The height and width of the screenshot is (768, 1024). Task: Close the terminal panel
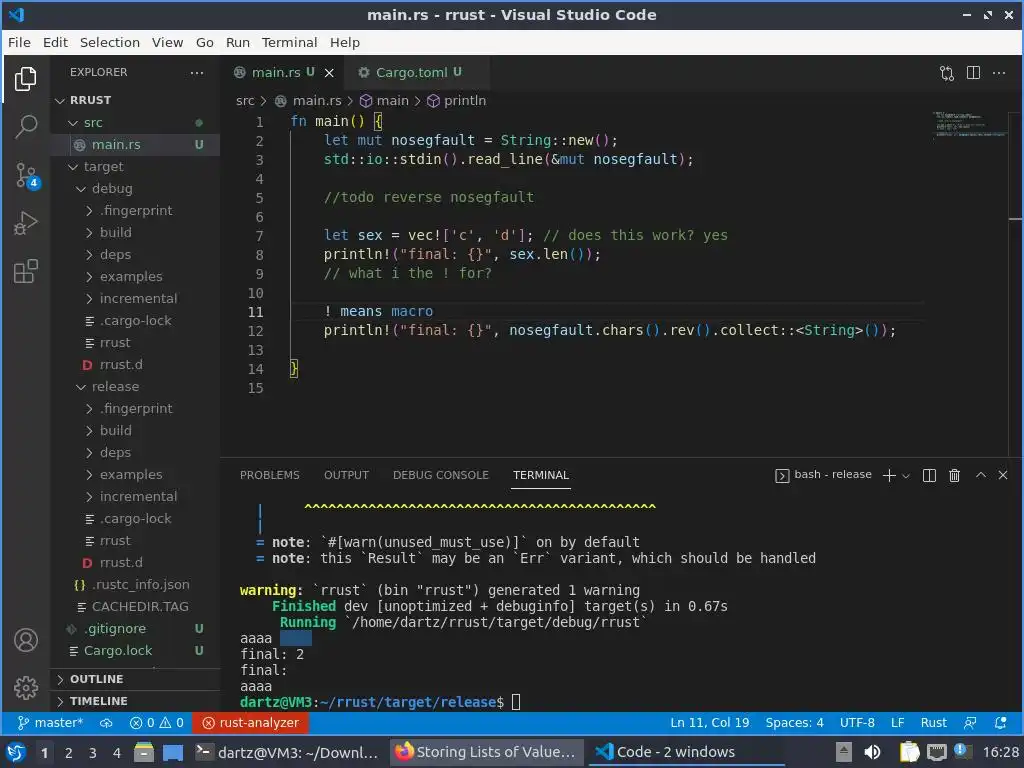1003,475
